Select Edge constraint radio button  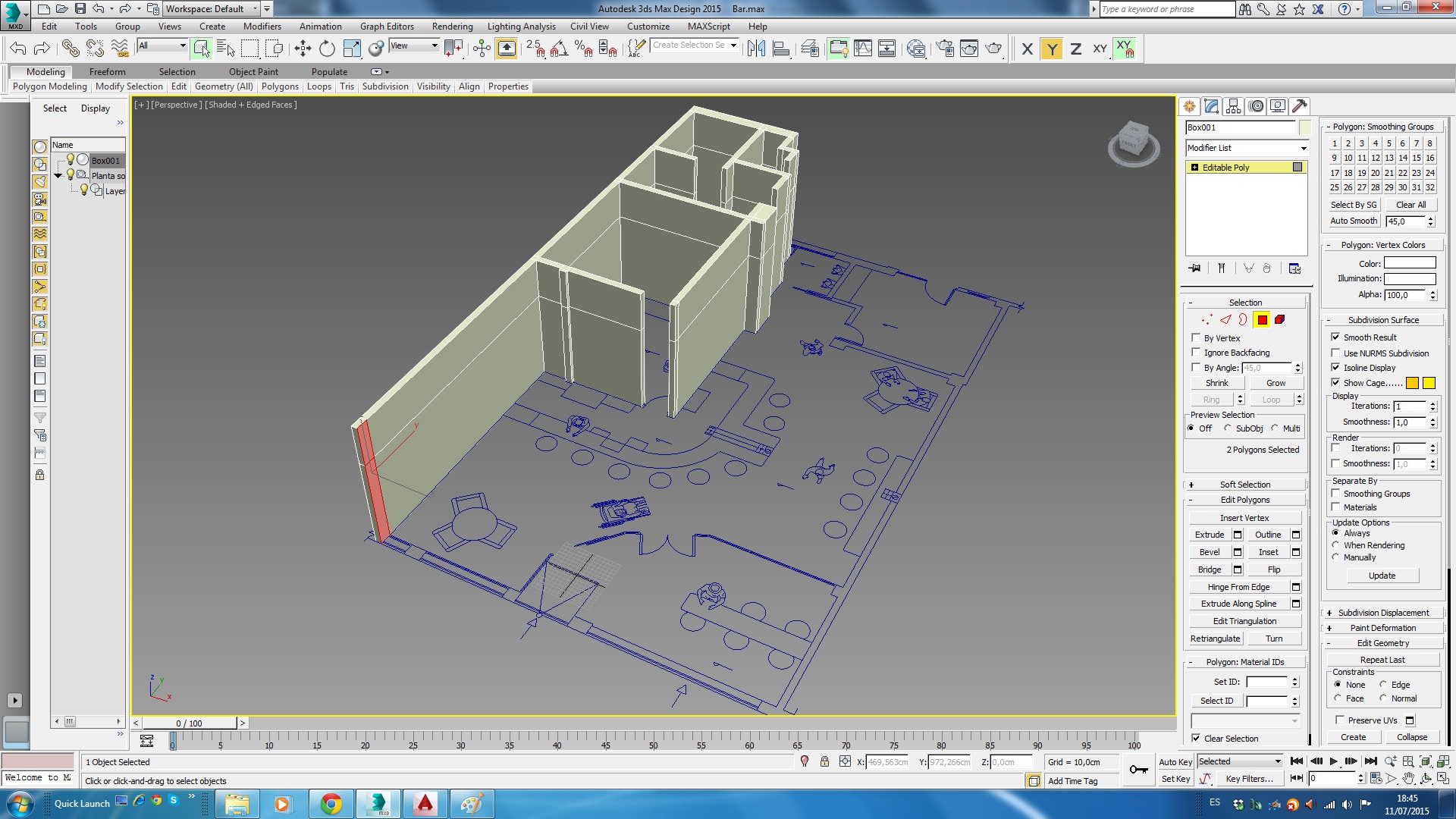coord(1383,685)
